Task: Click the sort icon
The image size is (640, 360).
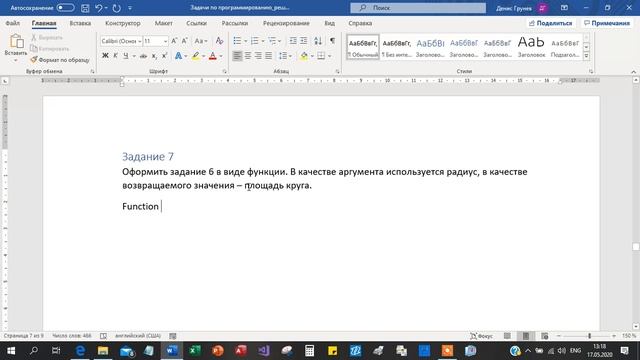Action: pos(318,41)
